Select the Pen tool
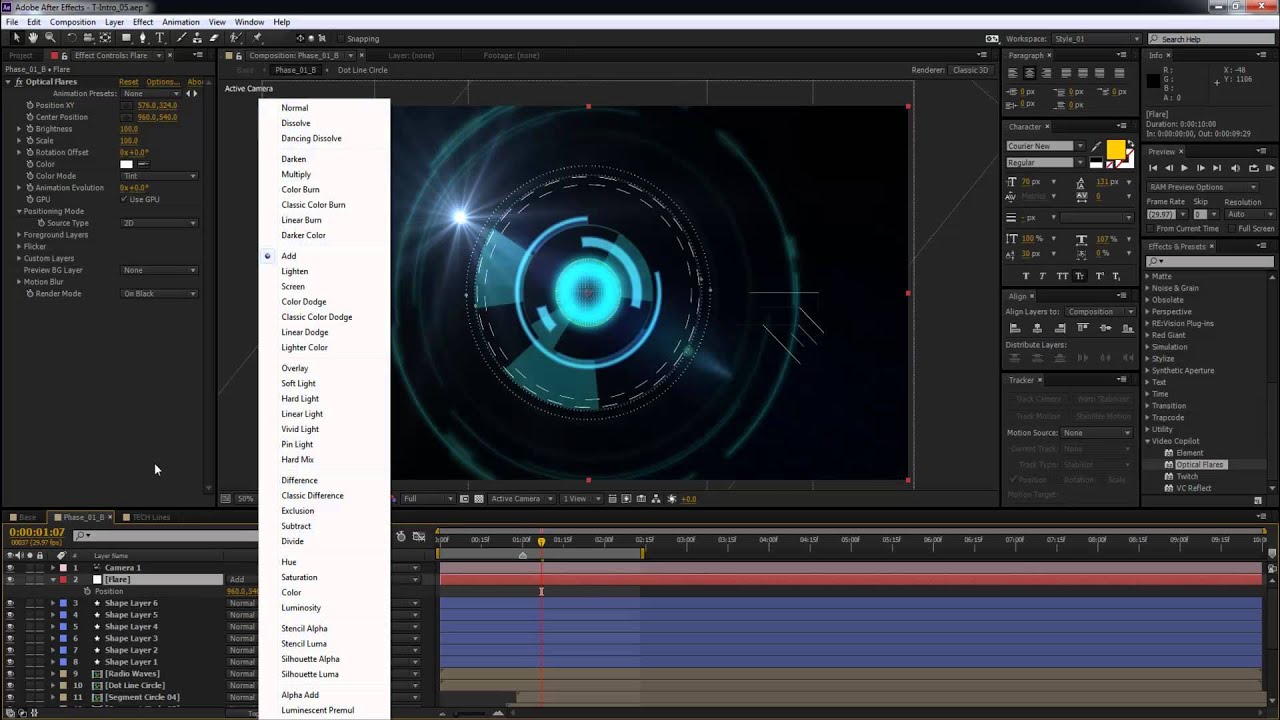Image resolution: width=1280 pixels, height=720 pixels. (x=143, y=38)
